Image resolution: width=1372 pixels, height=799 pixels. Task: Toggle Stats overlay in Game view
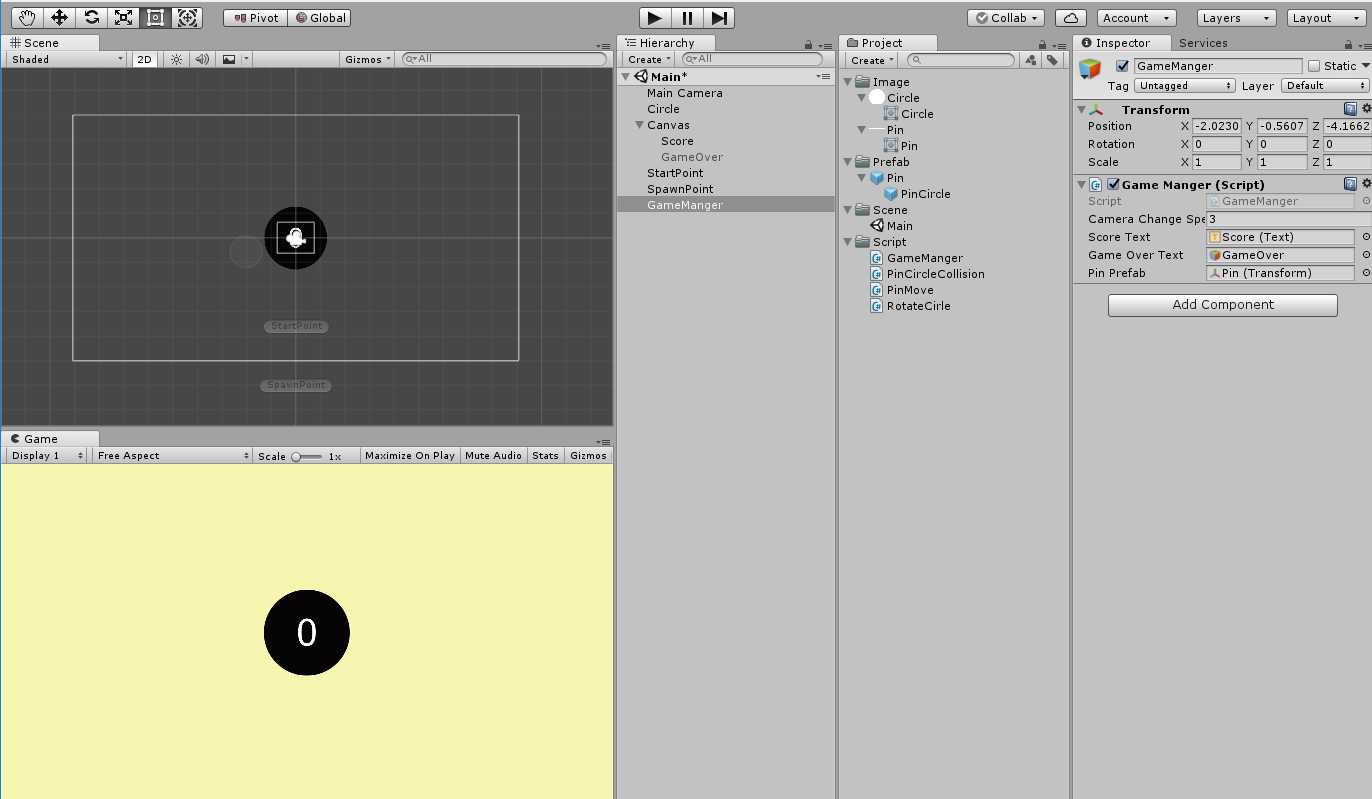pos(545,455)
